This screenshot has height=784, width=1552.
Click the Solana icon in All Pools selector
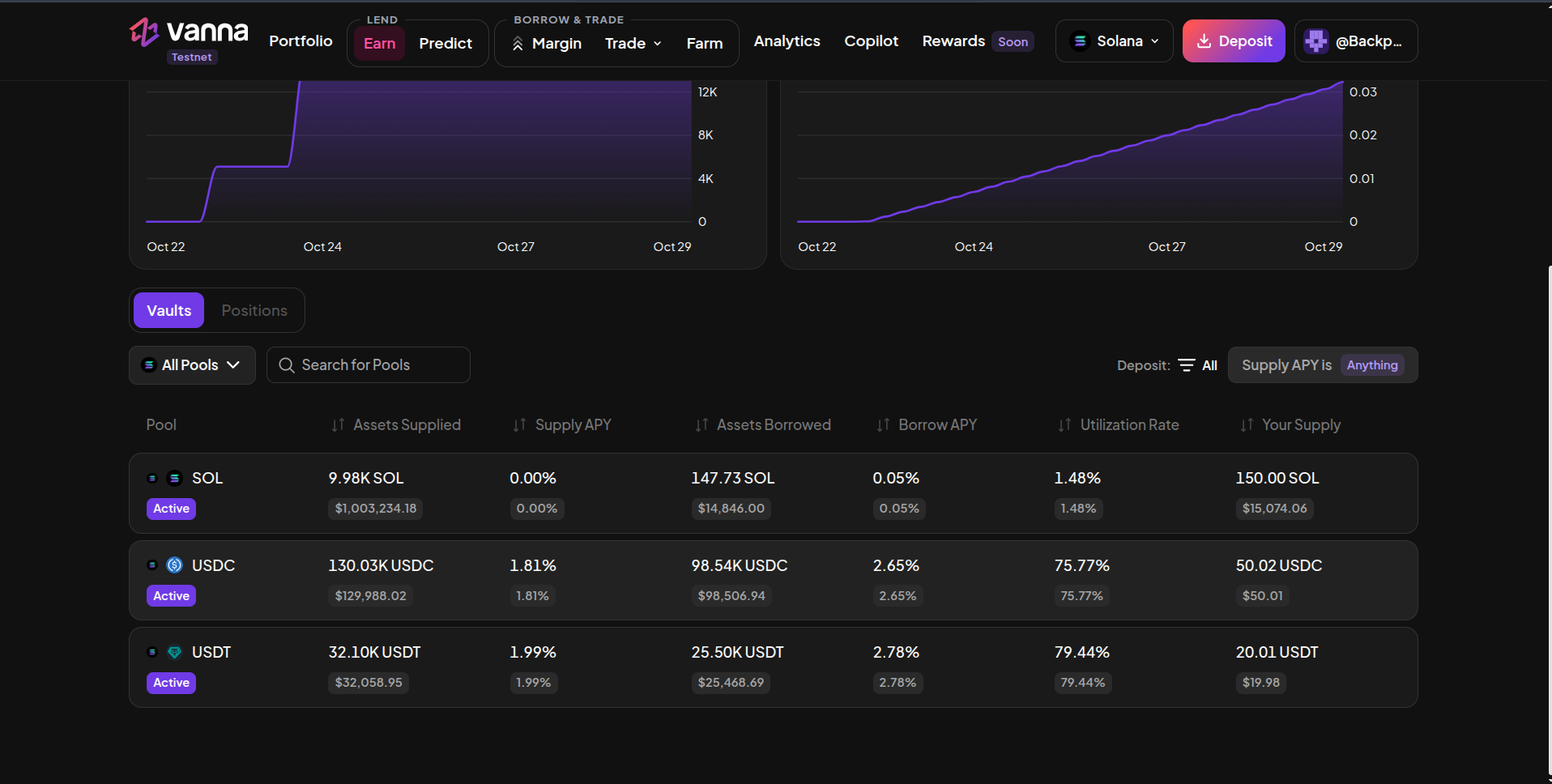[149, 365]
